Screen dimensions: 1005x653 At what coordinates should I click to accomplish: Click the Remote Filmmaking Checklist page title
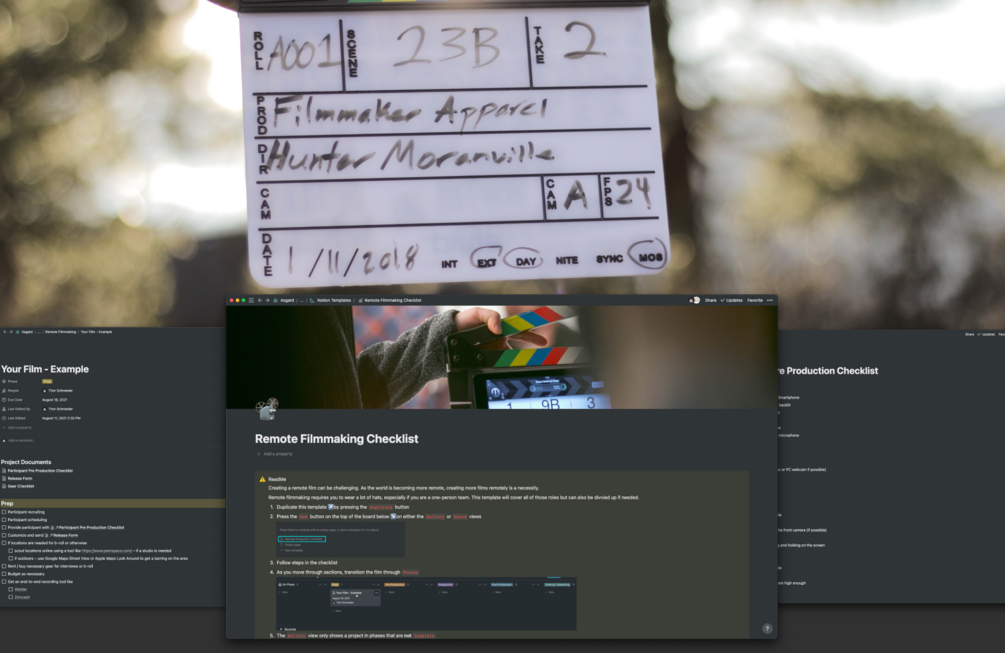pyautogui.click(x=336, y=439)
